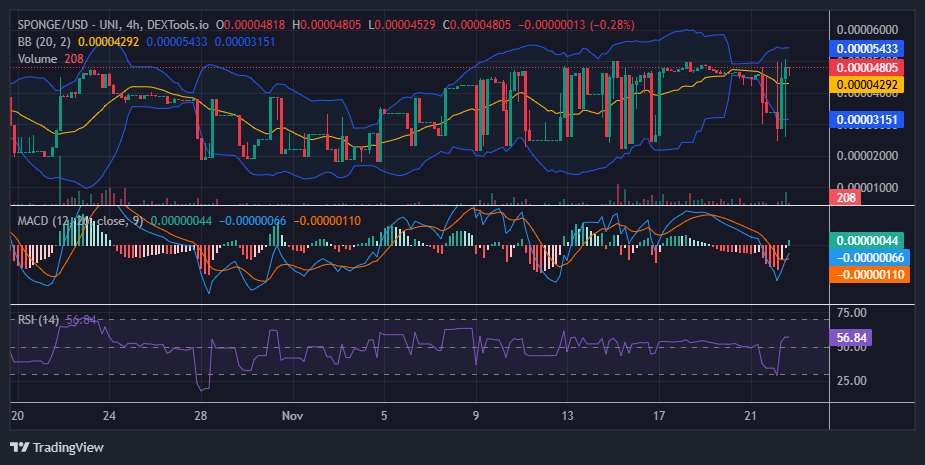This screenshot has width=925, height=465.
Task: Click the Volume indicator label
Action: point(37,59)
